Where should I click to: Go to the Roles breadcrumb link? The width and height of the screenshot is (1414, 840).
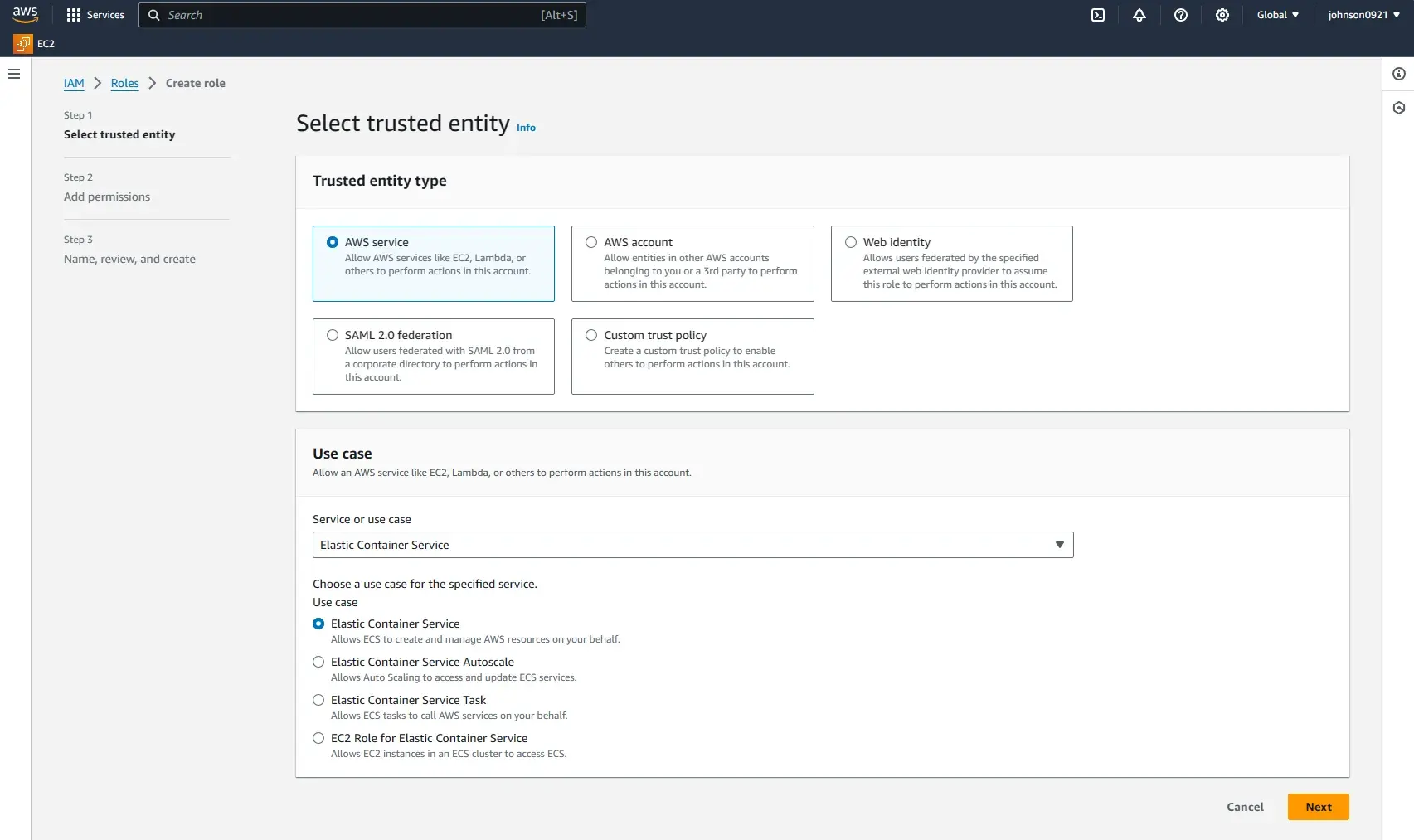tap(124, 83)
